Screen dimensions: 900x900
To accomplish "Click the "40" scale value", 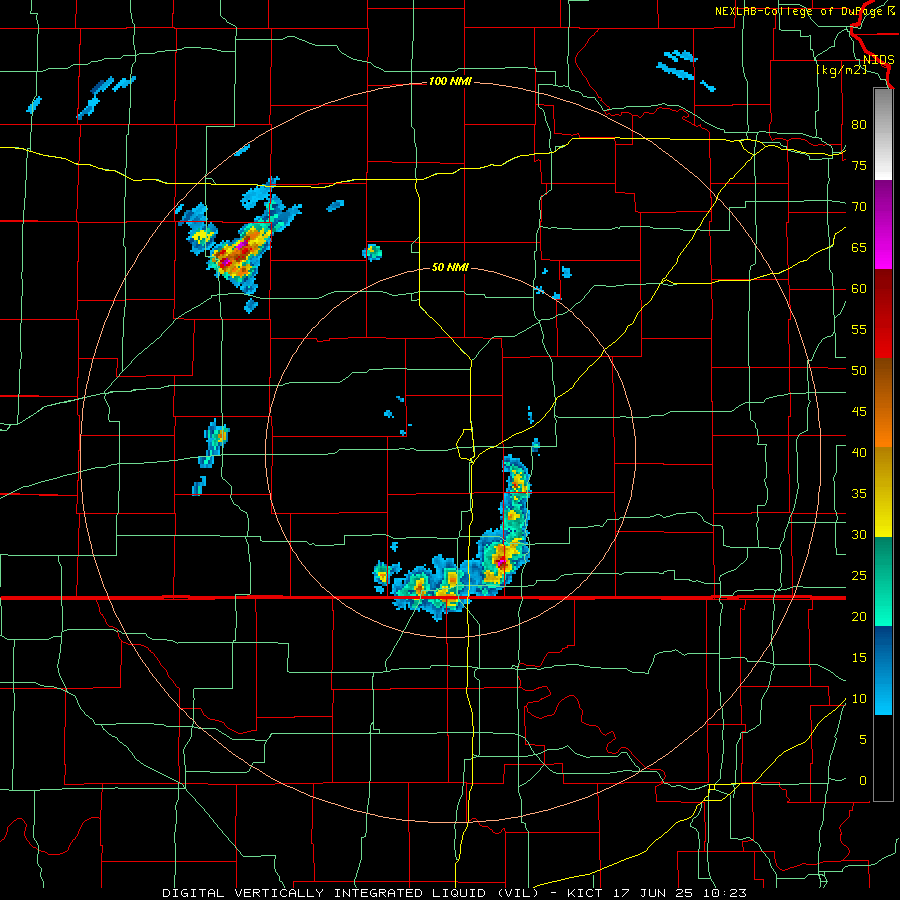I will (x=859, y=453).
